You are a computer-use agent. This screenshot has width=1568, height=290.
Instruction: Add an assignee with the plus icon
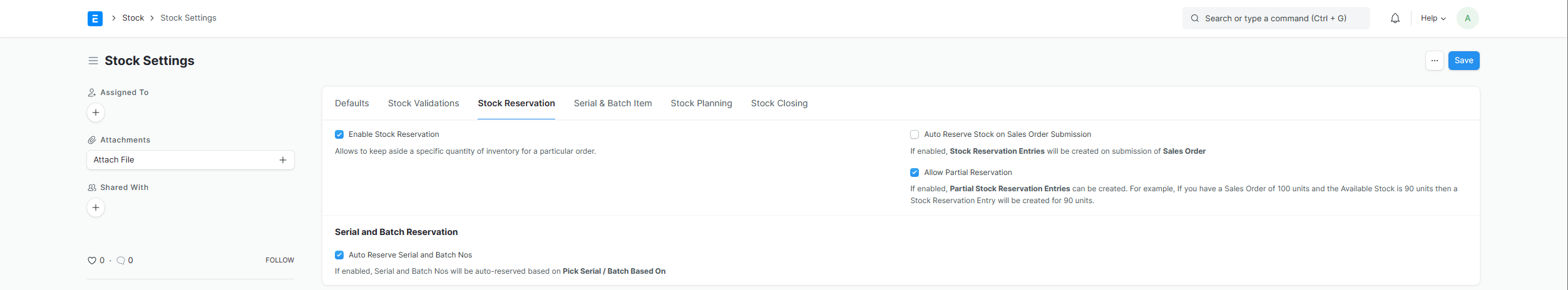tap(96, 112)
